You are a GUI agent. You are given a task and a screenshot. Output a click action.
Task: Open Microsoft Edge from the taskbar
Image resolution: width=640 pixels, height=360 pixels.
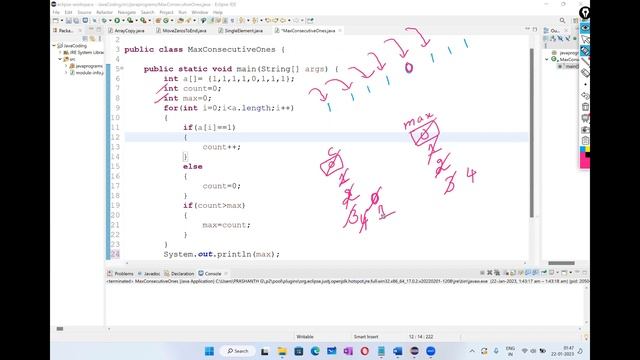tap(315, 351)
